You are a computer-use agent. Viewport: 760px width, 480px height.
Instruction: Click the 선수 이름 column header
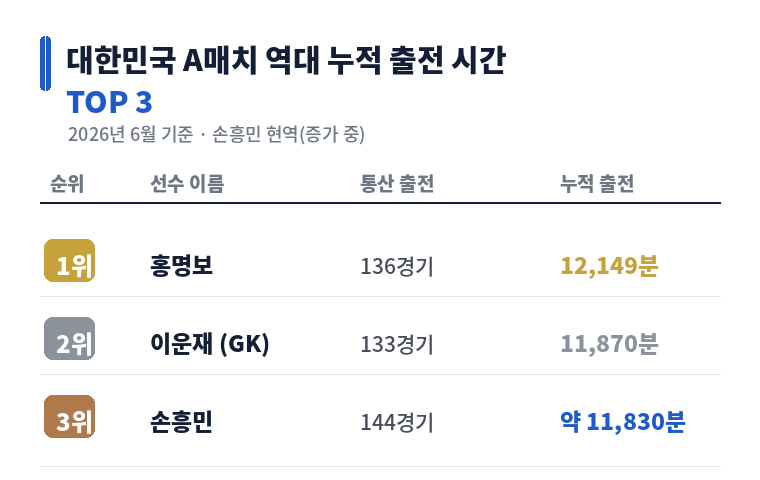(187, 184)
